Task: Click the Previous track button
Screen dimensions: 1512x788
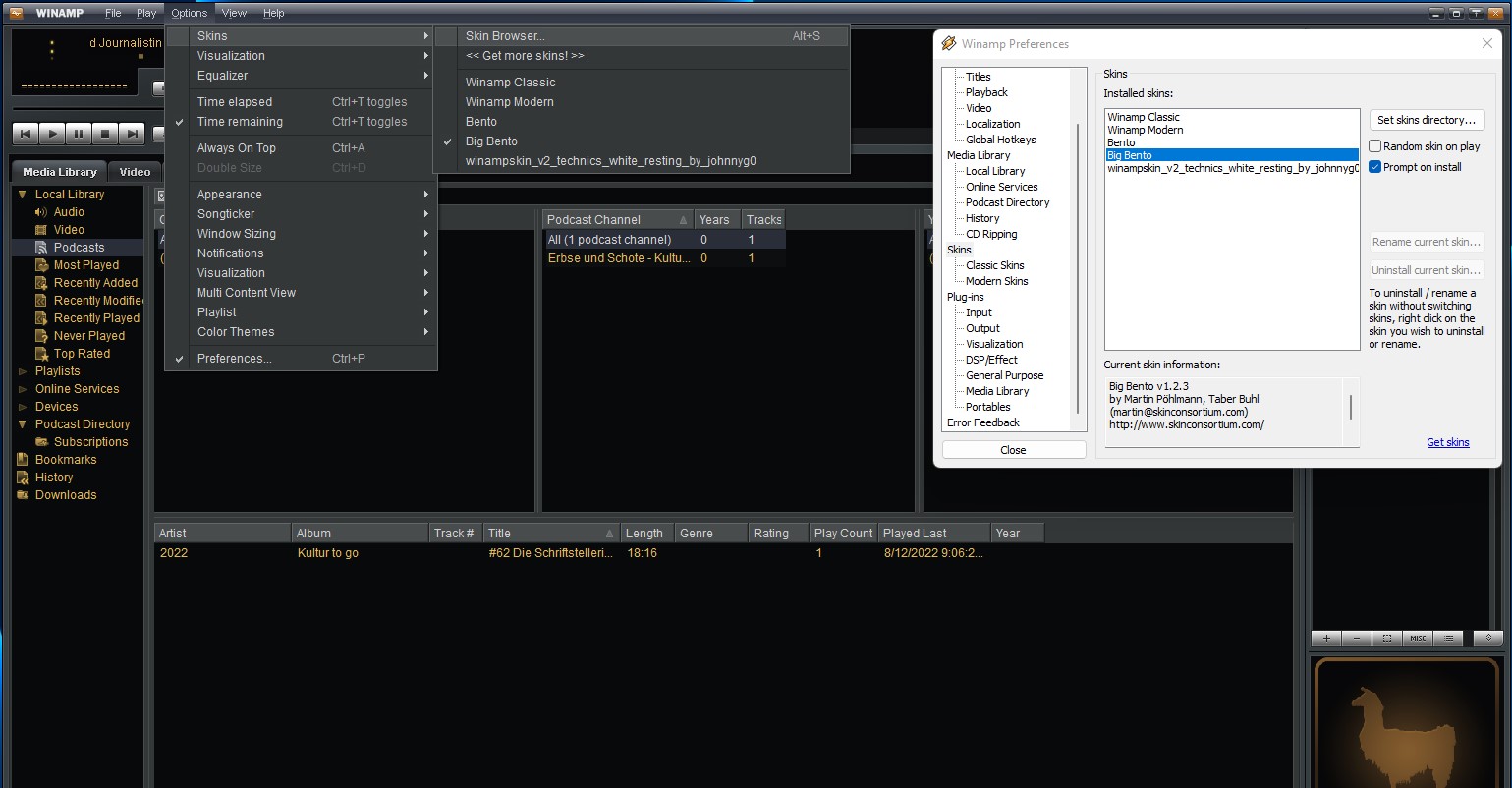Action: click(26, 134)
